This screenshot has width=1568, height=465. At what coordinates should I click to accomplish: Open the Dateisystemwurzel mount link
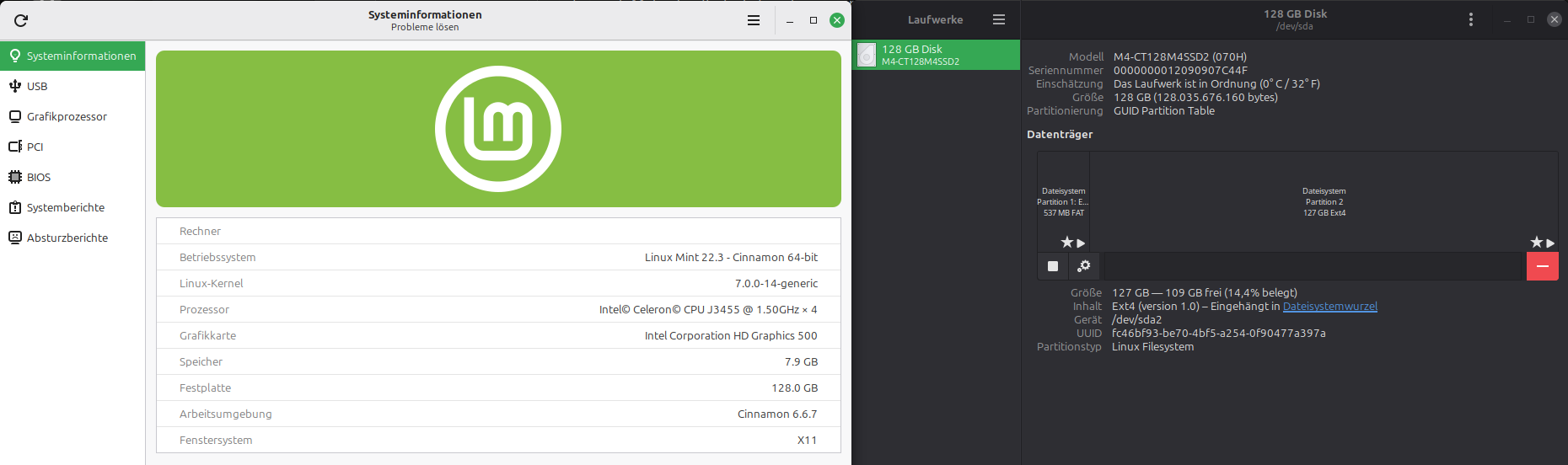pyautogui.click(x=1329, y=306)
